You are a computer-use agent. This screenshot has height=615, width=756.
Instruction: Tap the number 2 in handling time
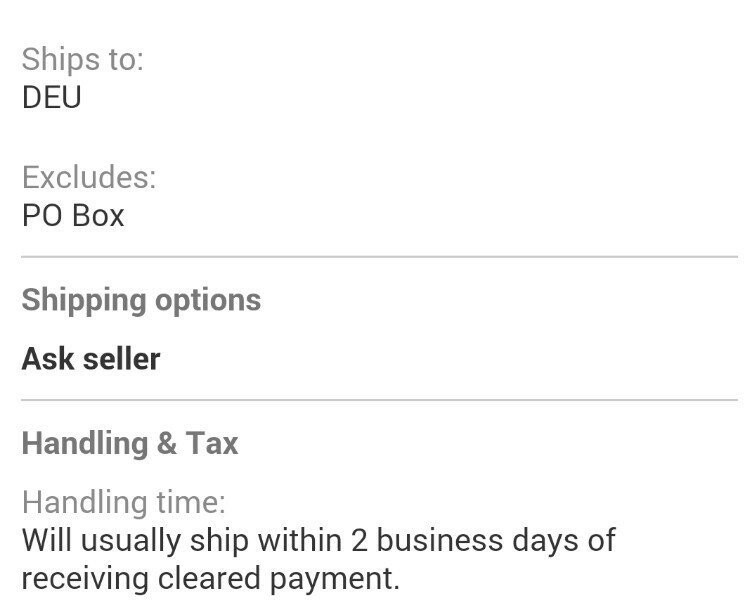pos(359,540)
